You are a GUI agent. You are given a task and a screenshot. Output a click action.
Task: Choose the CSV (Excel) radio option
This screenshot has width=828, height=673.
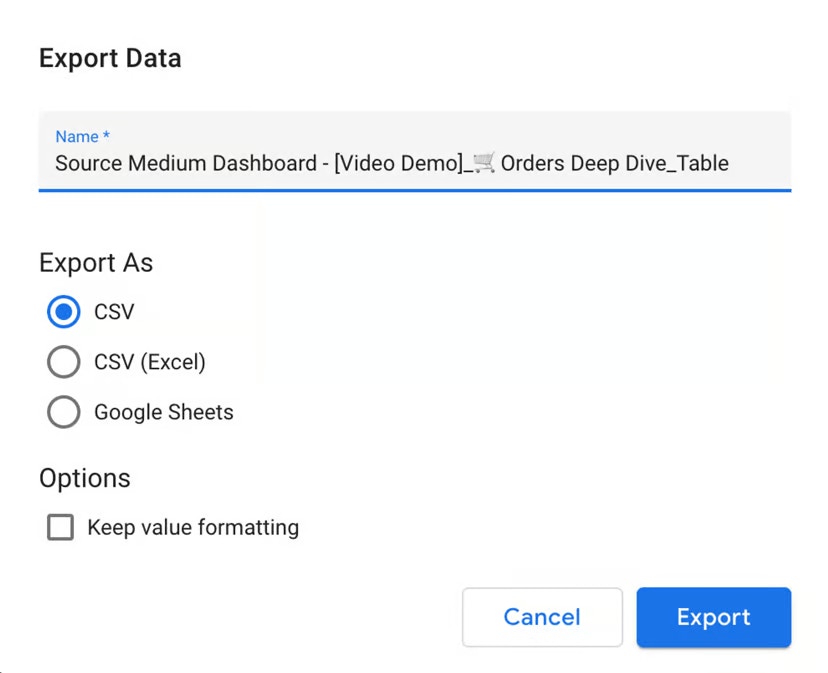click(x=63, y=362)
